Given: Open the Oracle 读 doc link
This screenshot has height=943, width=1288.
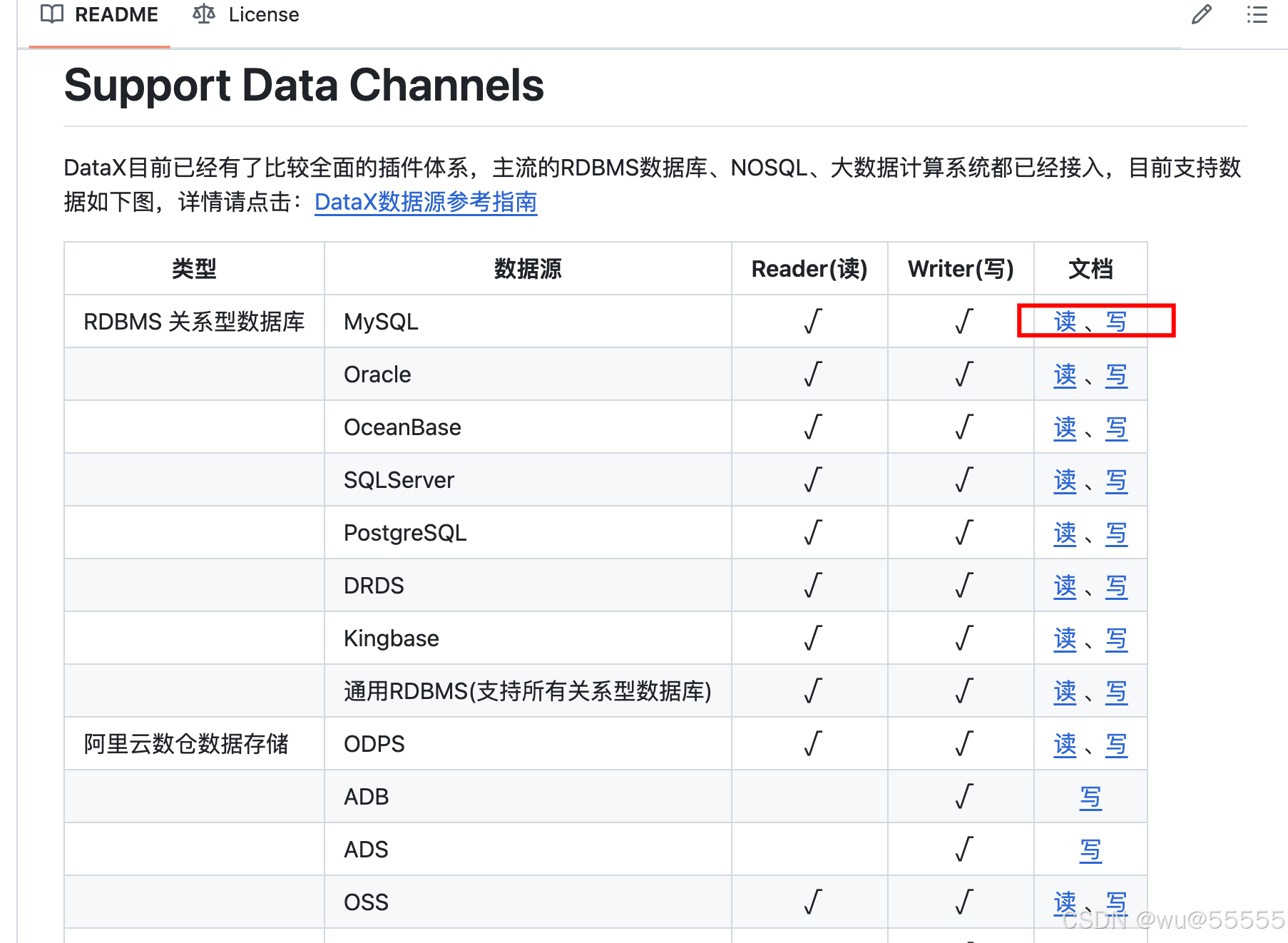Looking at the screenshot, I should click(x=1065, y=374).
